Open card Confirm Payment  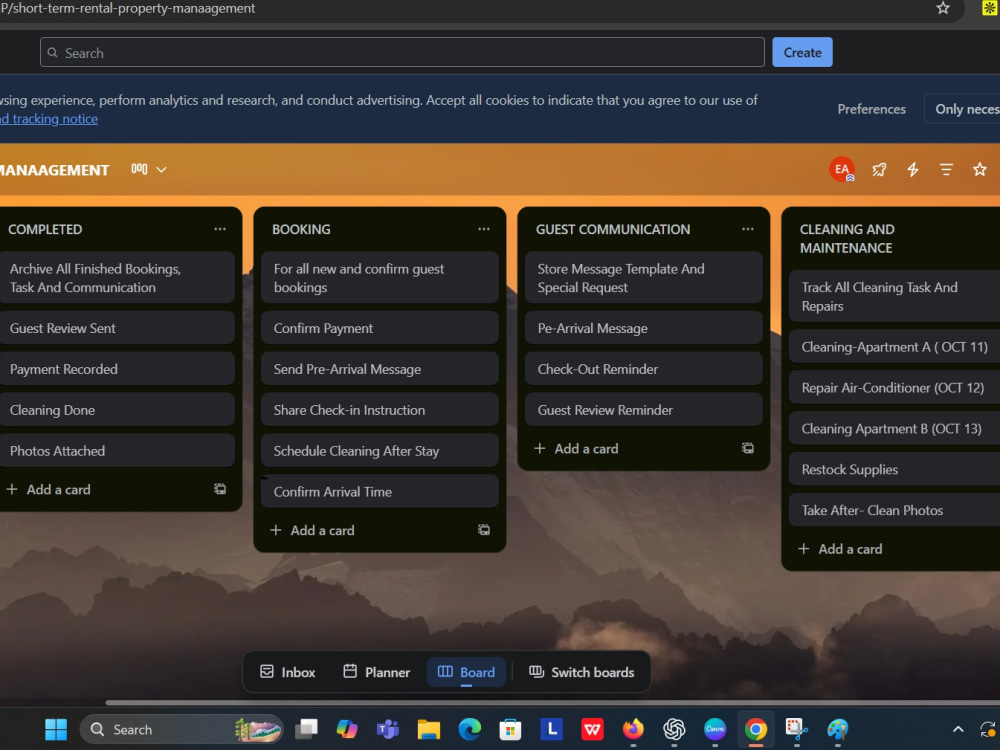pos(379,328)
